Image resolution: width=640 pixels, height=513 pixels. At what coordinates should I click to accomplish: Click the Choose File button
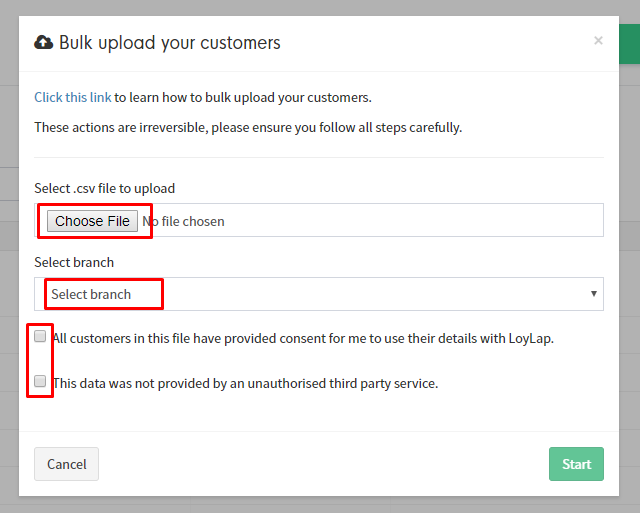point(92,221)
